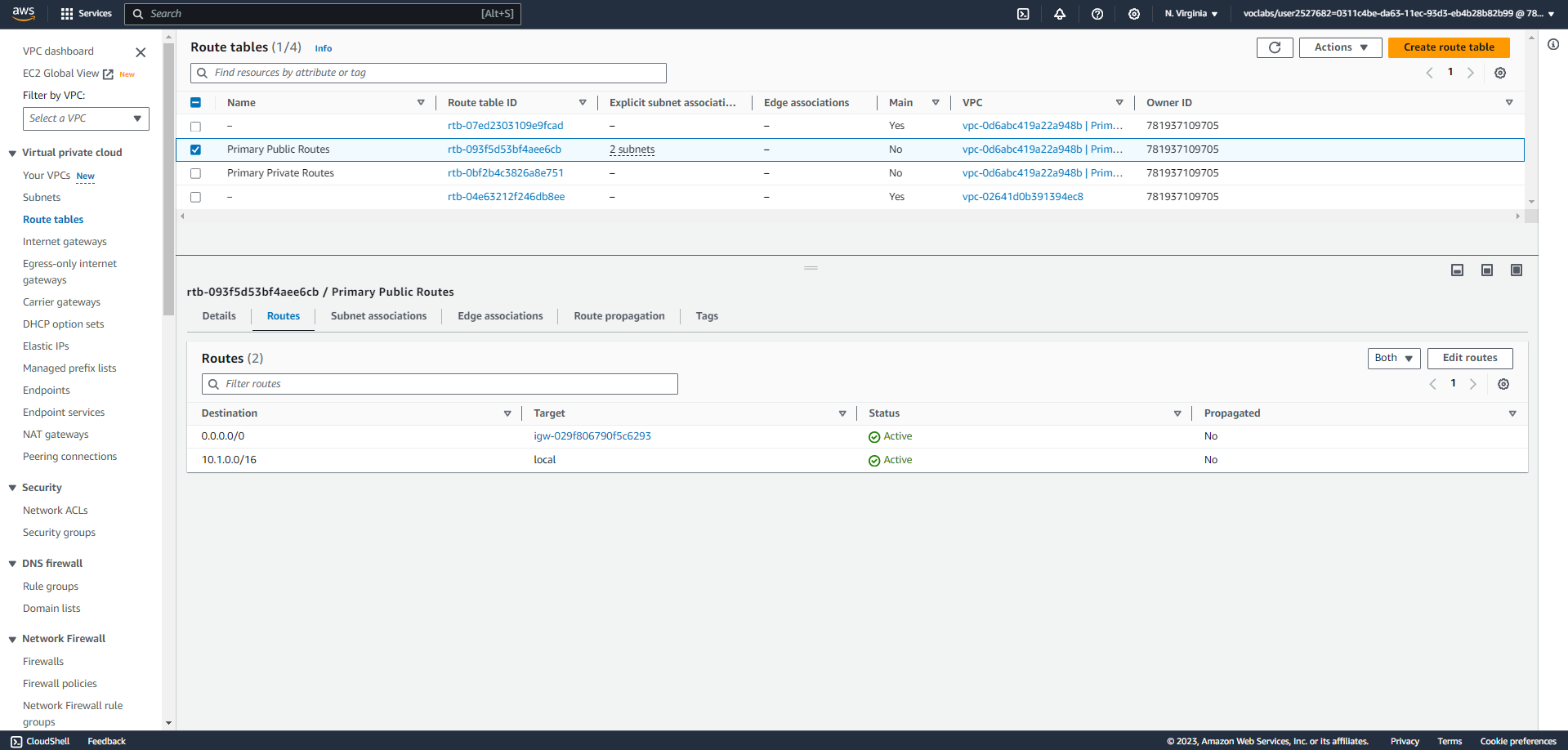Uncheck the Primary Public Routes row
1568x750 pixels.
pyautogui.click(x=195, y=150)
